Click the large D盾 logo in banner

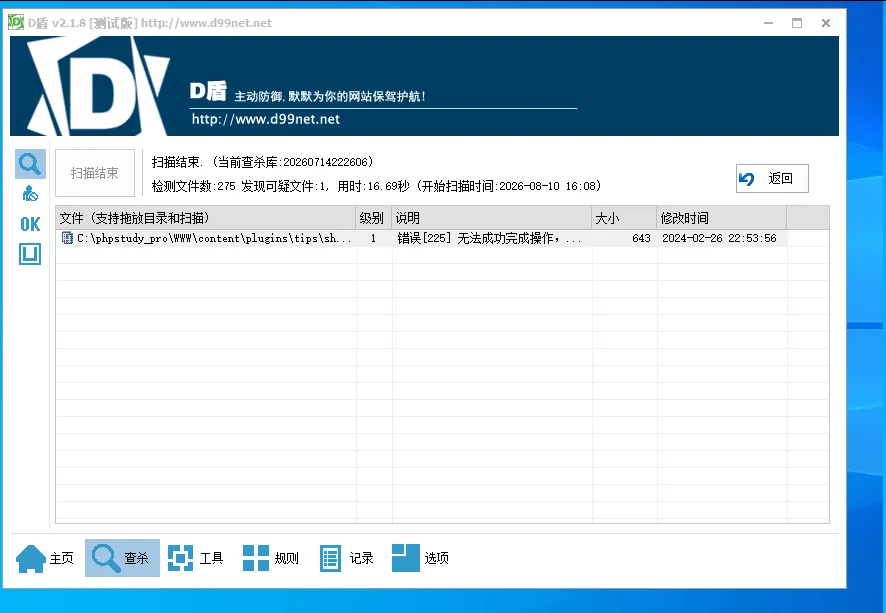[x=99, y=86]
